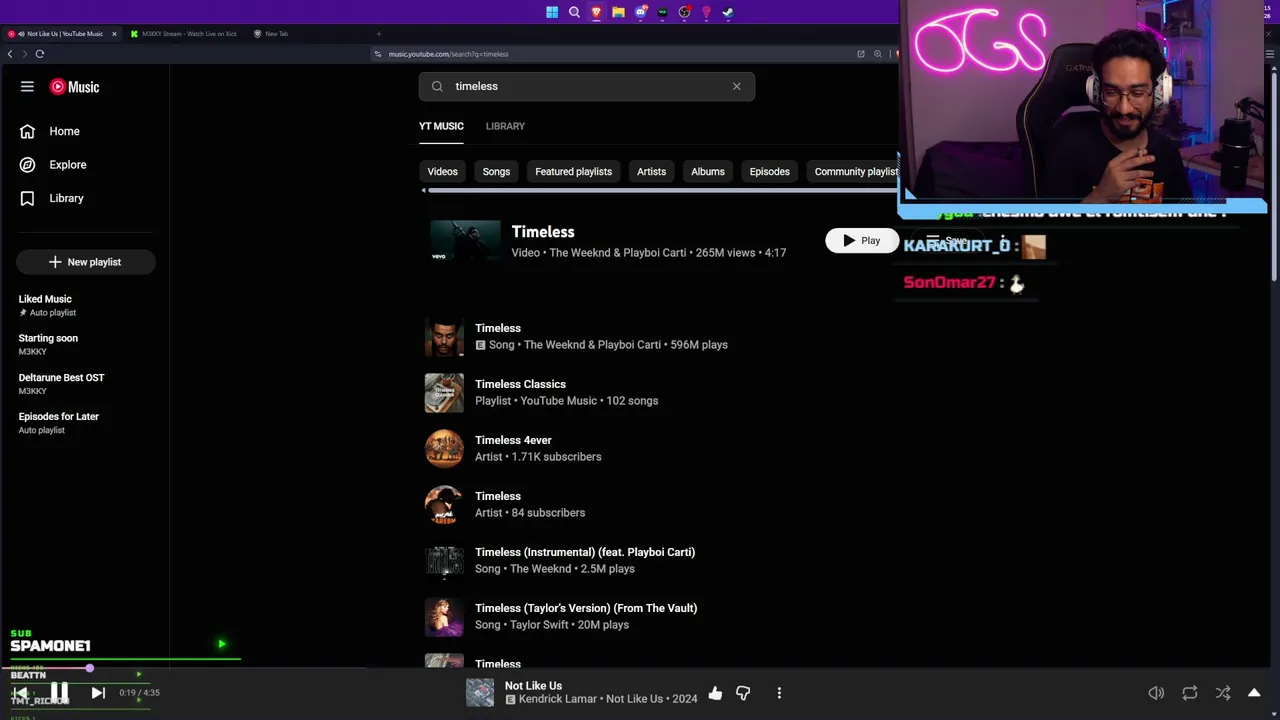Play the Timeless top result video
The width and height of the screenshot is (1280, 720).
pos(862,240)
